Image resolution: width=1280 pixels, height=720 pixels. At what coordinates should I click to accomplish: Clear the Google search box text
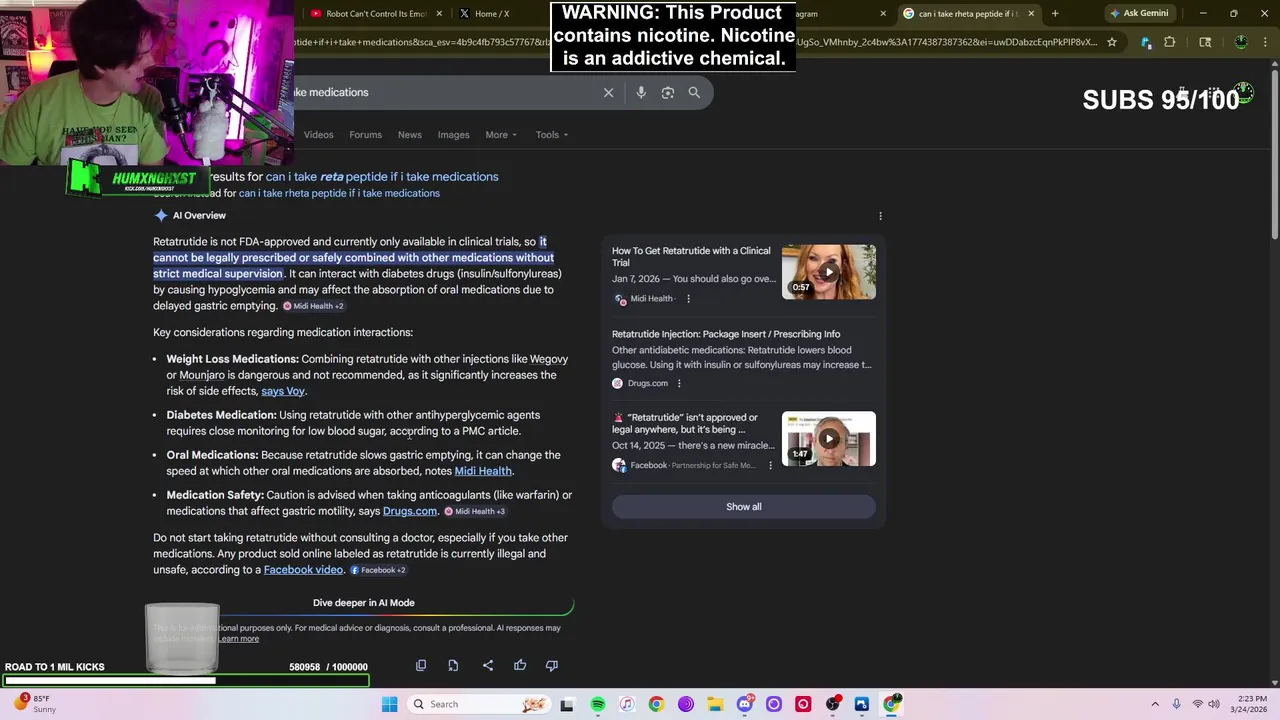(608, 92)
